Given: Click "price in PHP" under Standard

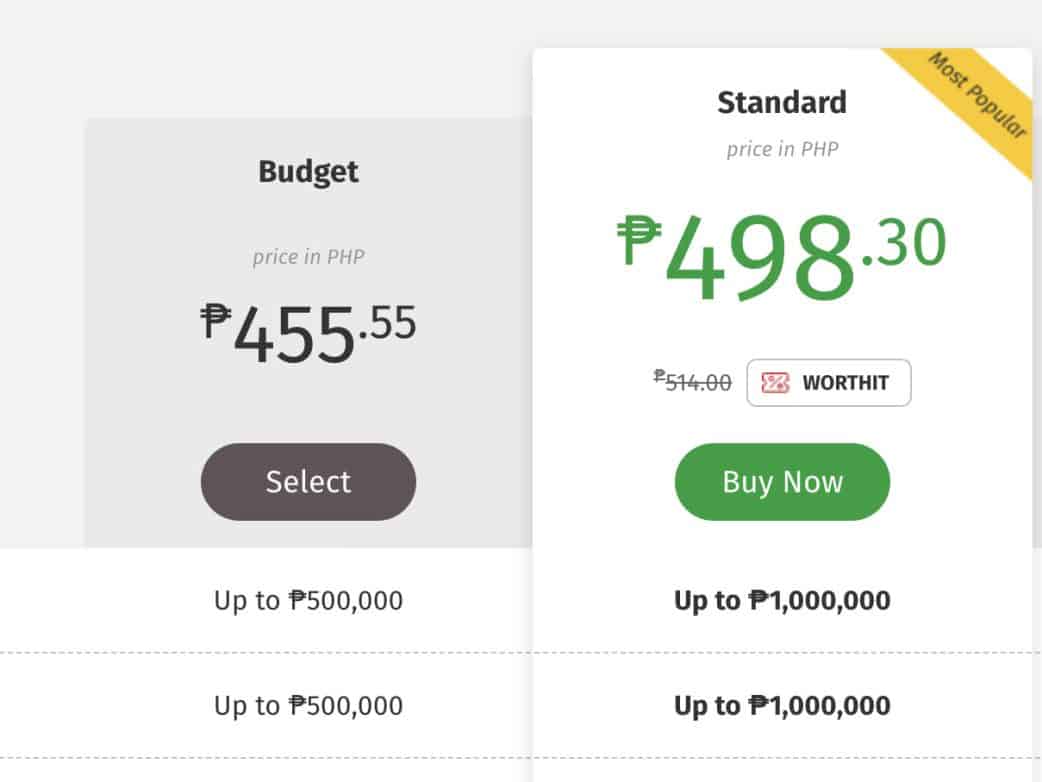Looking at the screenshot, I should [x=782, y=149].
